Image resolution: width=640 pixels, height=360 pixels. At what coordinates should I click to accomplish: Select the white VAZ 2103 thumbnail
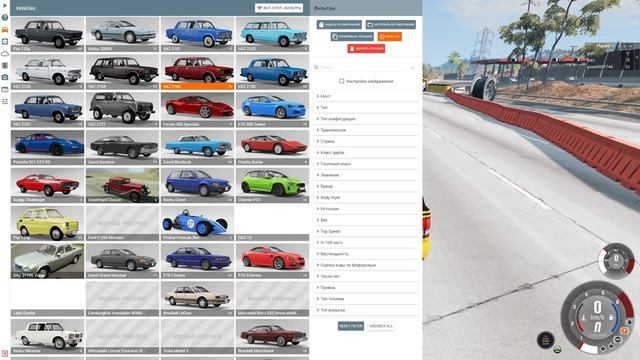(47, 72)
